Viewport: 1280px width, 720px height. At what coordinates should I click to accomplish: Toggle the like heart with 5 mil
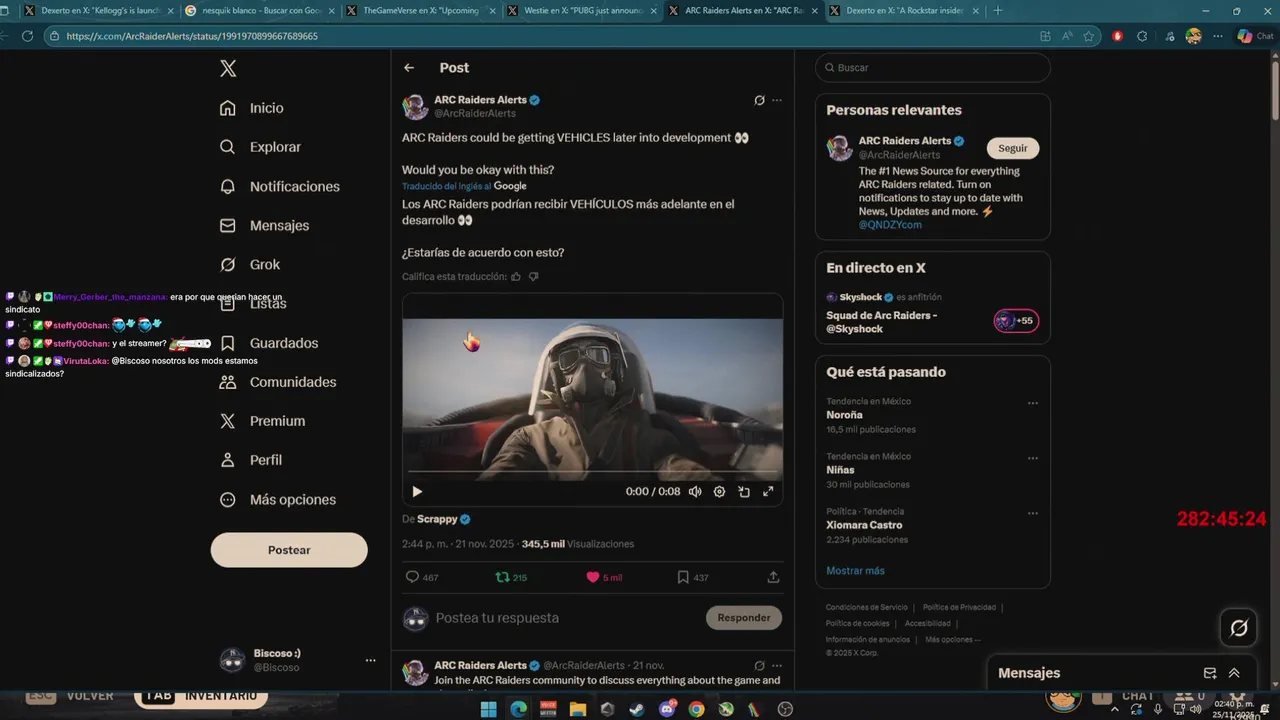click(604, 577)
